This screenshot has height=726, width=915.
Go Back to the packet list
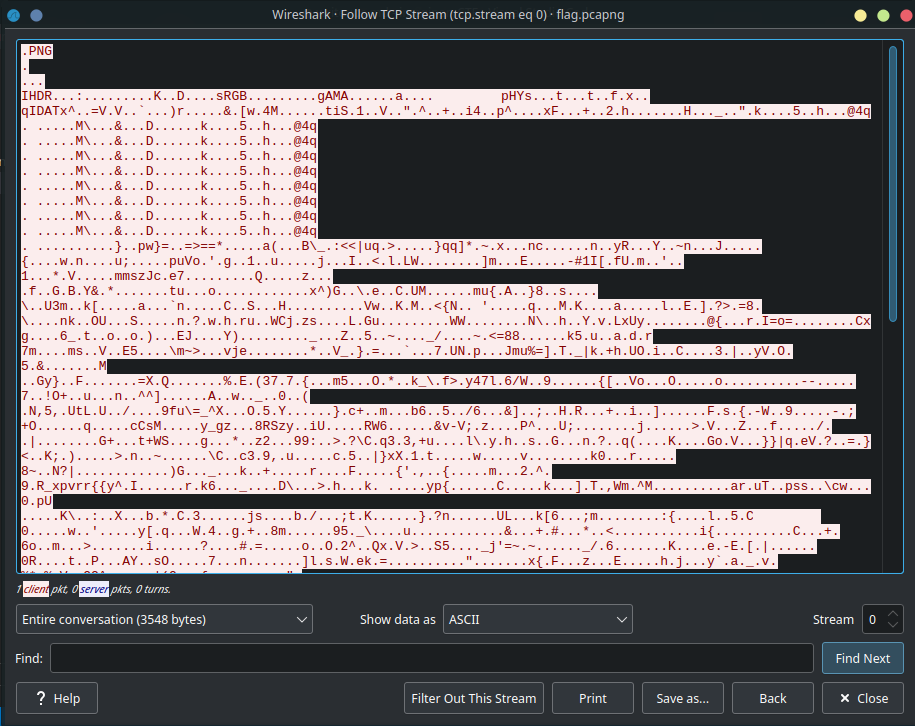coord(772,698)
